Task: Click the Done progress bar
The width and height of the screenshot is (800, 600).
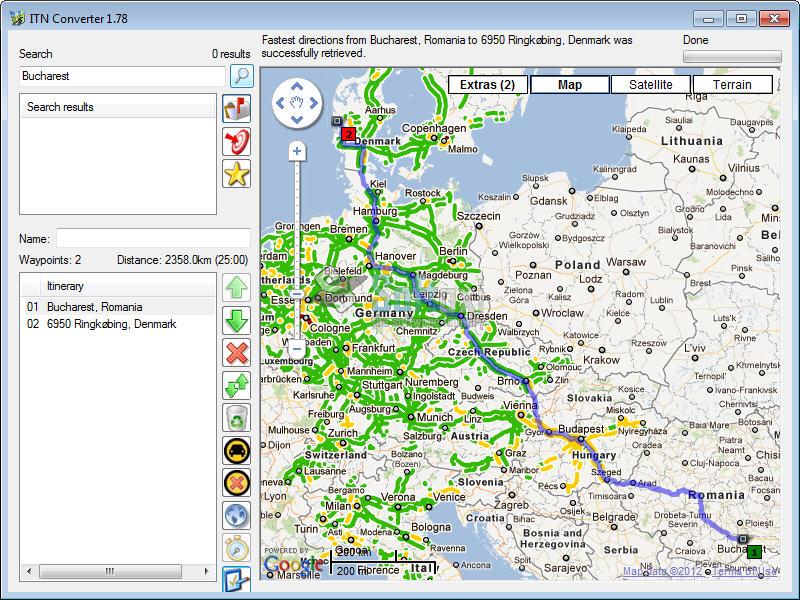Action: click(732, 57)
